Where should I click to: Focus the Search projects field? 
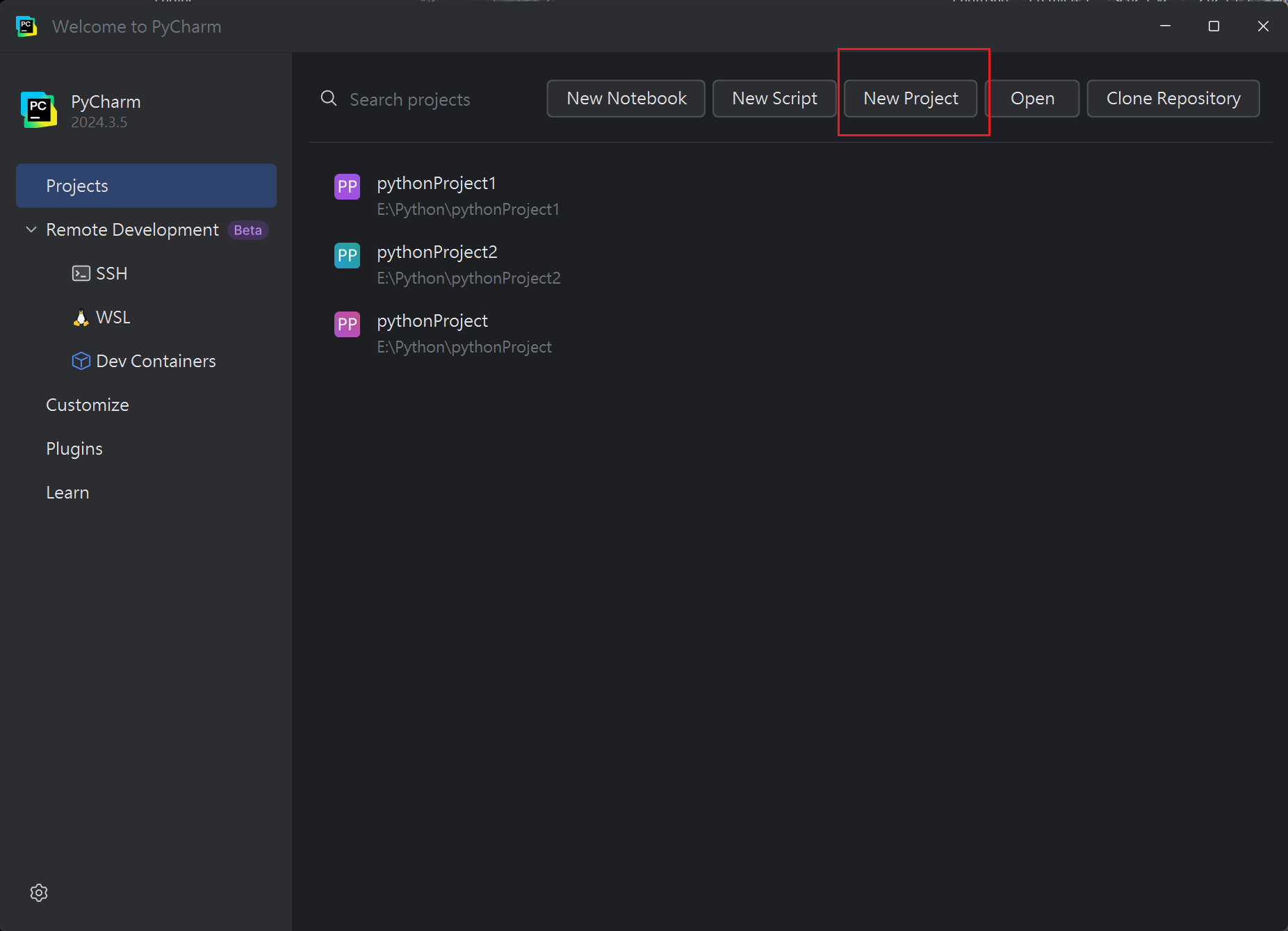point(409,99)
